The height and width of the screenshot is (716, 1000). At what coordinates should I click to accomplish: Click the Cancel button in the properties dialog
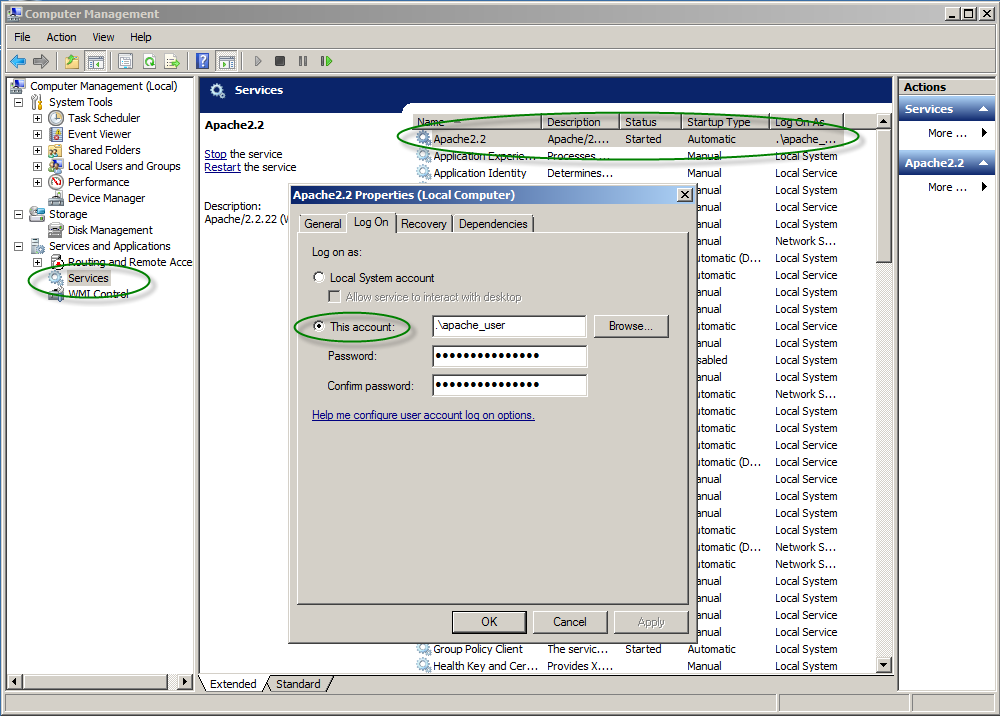[x=570, y=622]
